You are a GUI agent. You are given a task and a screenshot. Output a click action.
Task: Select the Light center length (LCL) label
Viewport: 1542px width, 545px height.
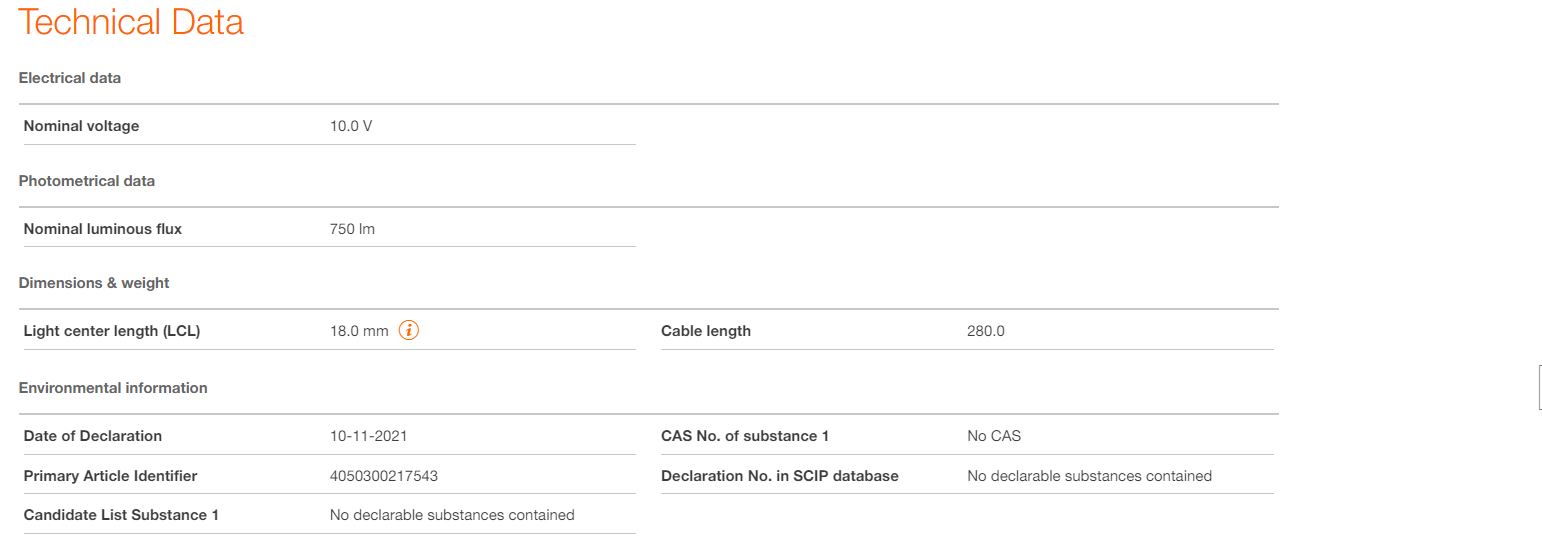(112, 331)
